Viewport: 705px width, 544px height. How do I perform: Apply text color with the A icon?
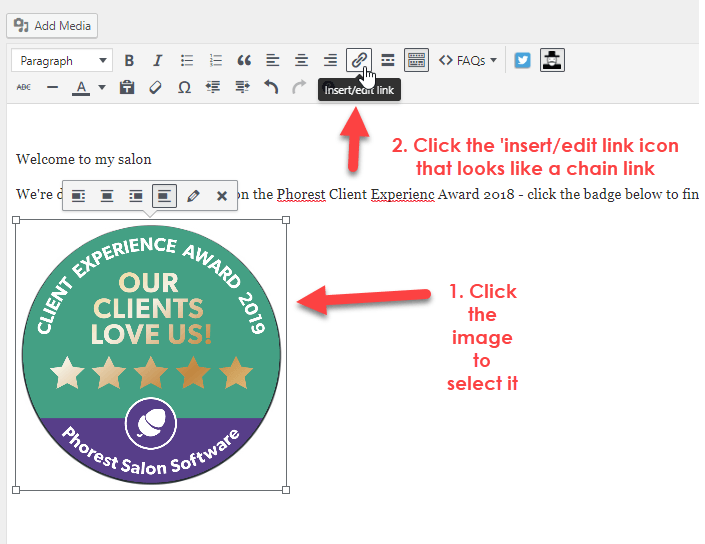[81, 87]
